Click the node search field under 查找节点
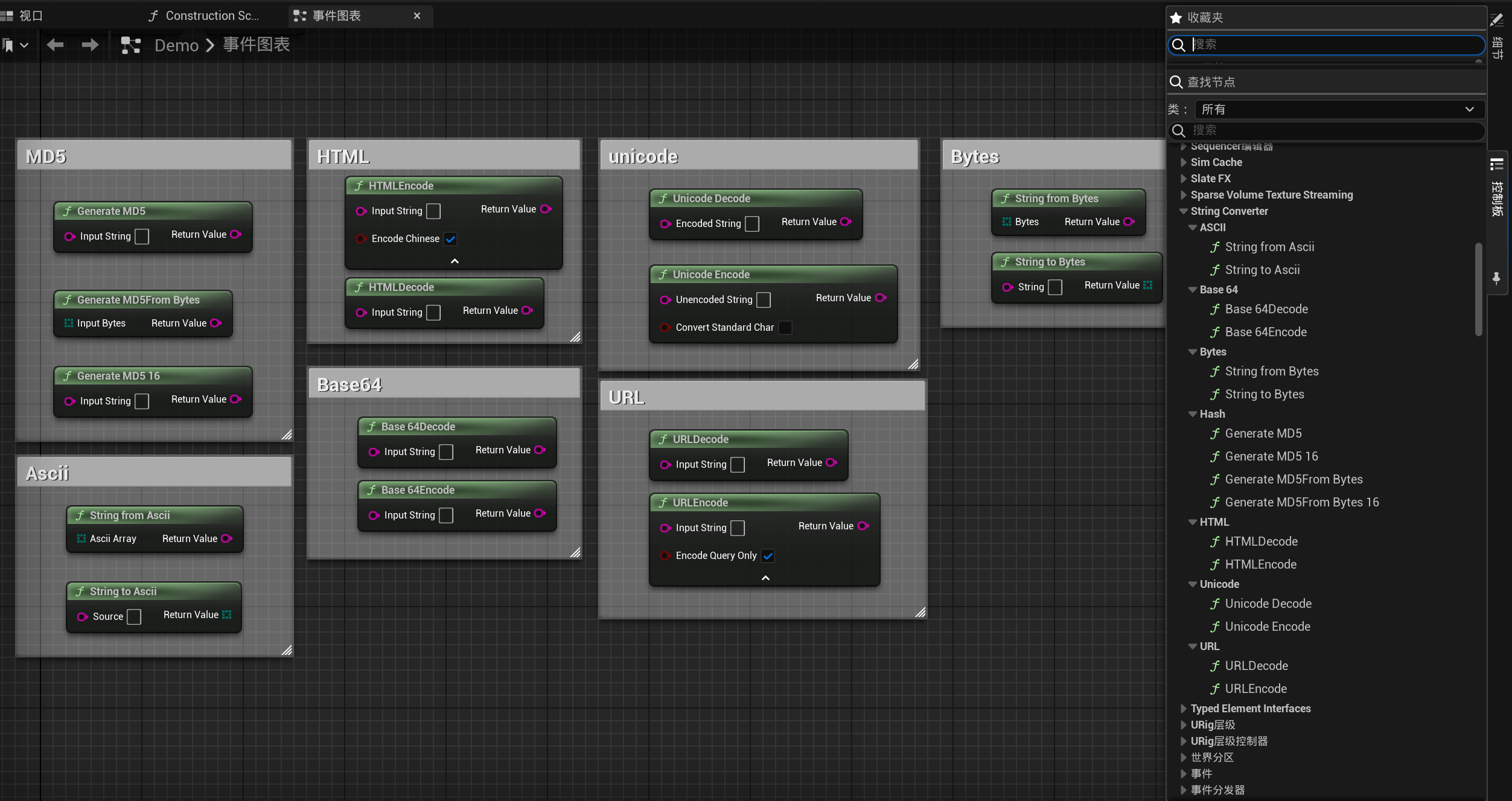The image size is (1512, 801). 1327,130
